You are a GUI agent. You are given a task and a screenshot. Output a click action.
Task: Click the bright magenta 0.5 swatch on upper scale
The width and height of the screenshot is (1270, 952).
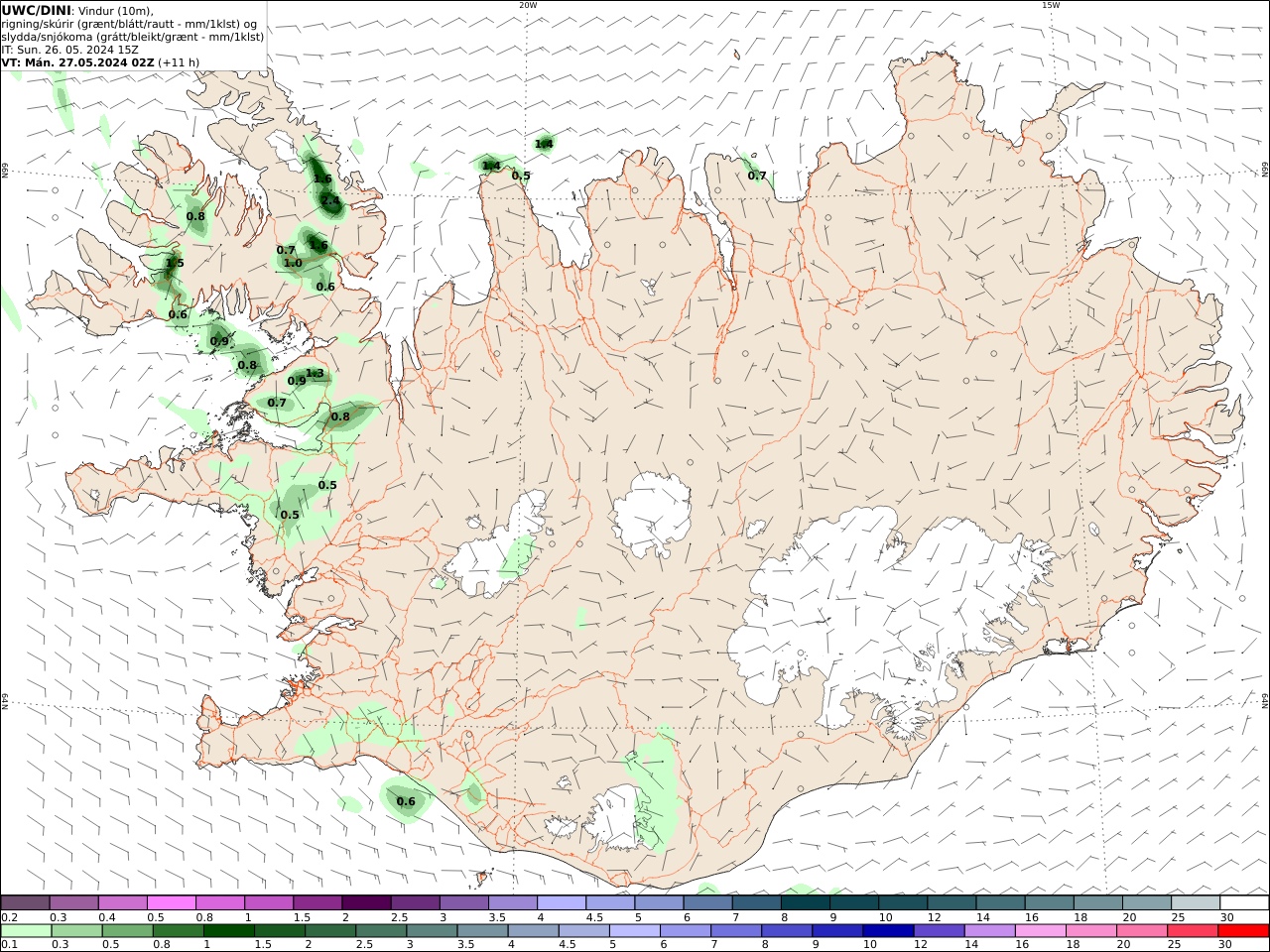point(172,903)
